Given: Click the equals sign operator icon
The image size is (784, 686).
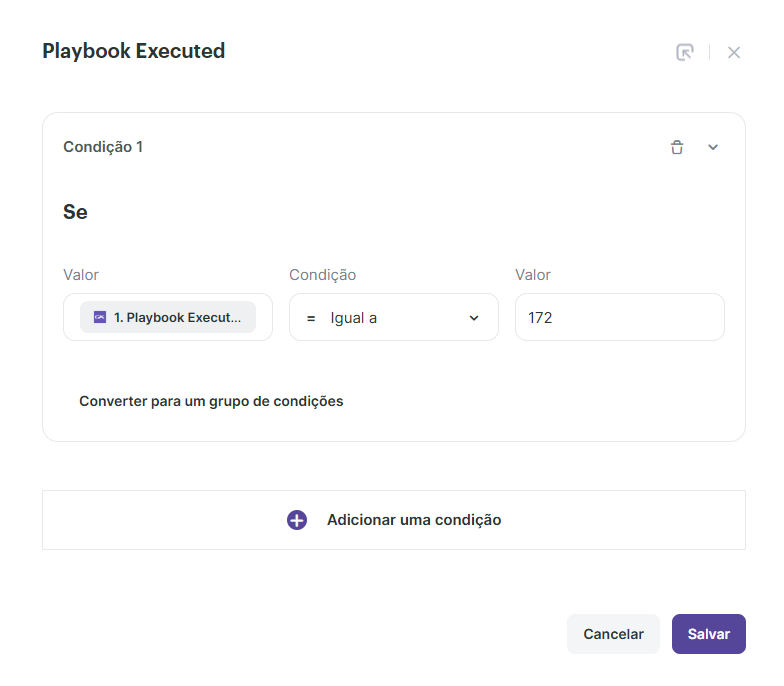Looking at the screenshot, I should coord(311,318).
